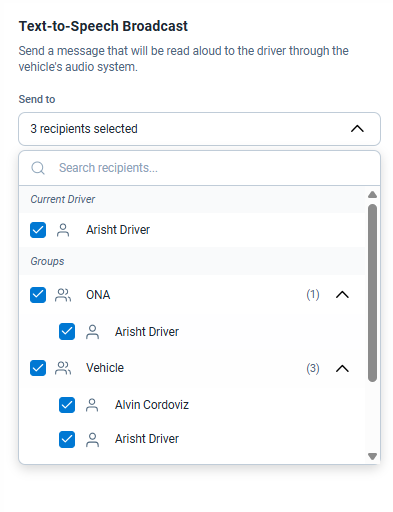Click the recipients list scrollbar thumb
The height and width of the screenshot is (512, 393).
pyautogui.click(x=372, y=293)
